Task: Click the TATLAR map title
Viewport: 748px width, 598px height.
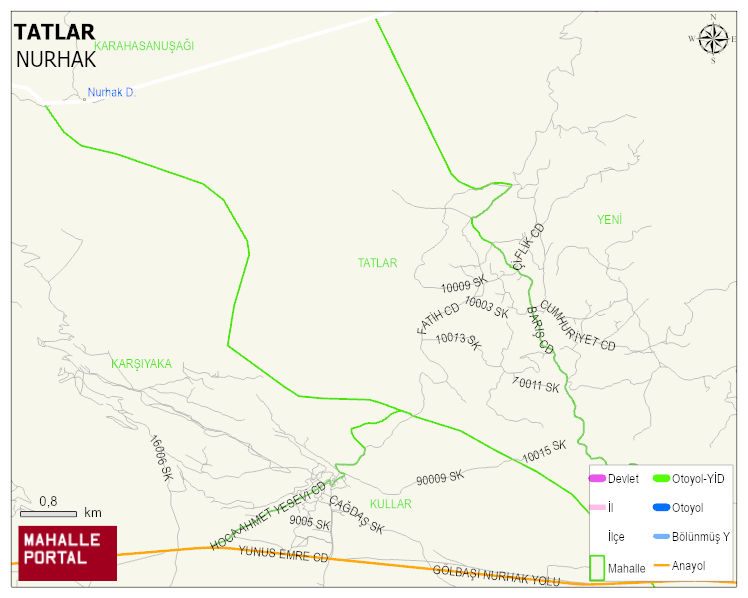Action: click(x=54, y=32)
